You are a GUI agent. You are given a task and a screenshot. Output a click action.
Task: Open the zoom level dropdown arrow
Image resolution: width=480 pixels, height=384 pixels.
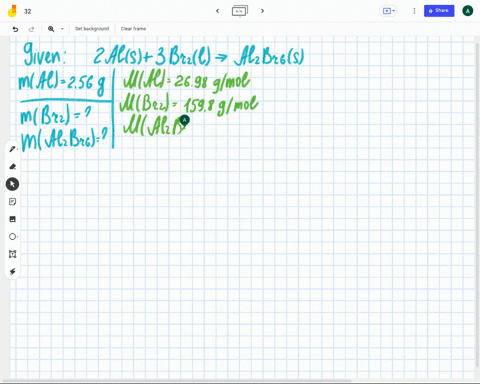tap(62, 29)
